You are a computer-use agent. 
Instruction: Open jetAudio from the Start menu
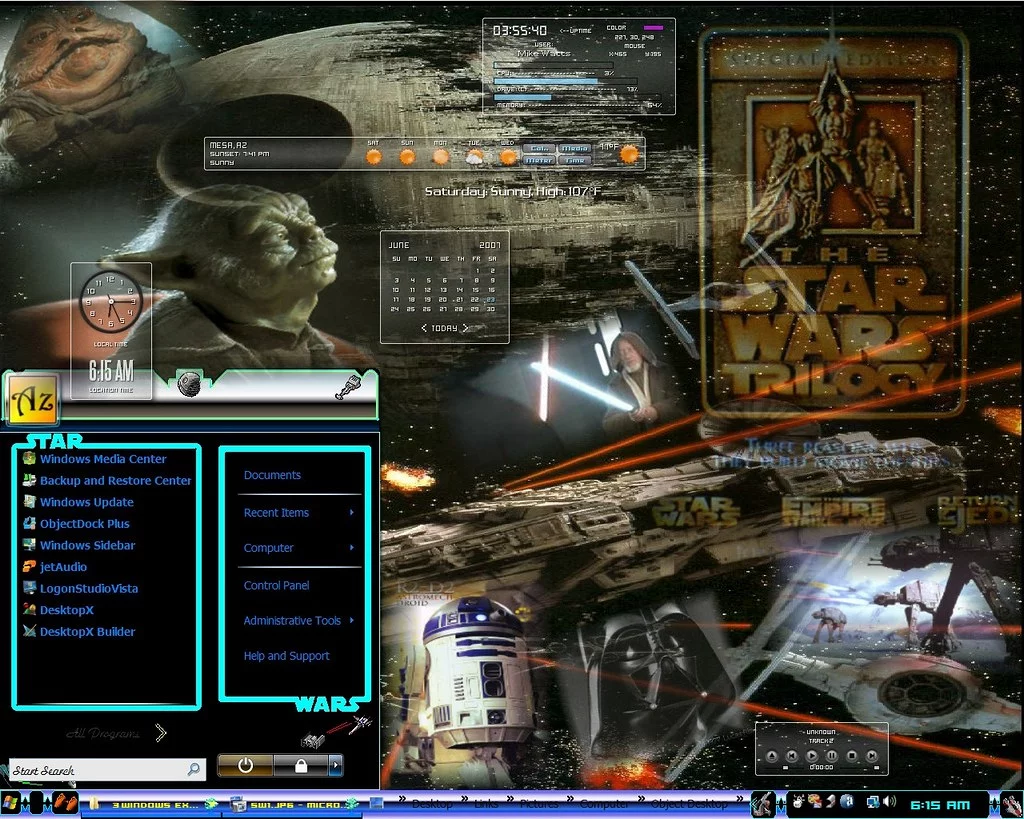point(62,567)
